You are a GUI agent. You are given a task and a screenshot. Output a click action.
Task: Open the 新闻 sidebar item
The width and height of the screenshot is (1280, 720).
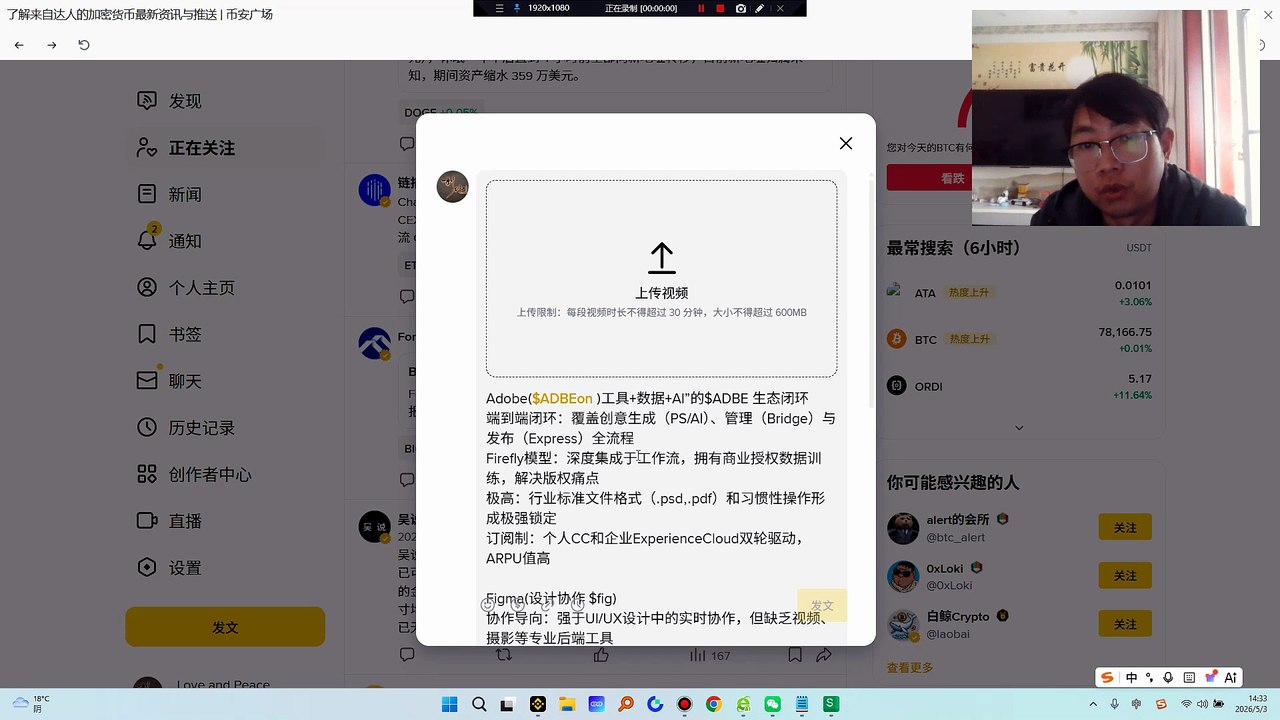click(x=225, y=194)
